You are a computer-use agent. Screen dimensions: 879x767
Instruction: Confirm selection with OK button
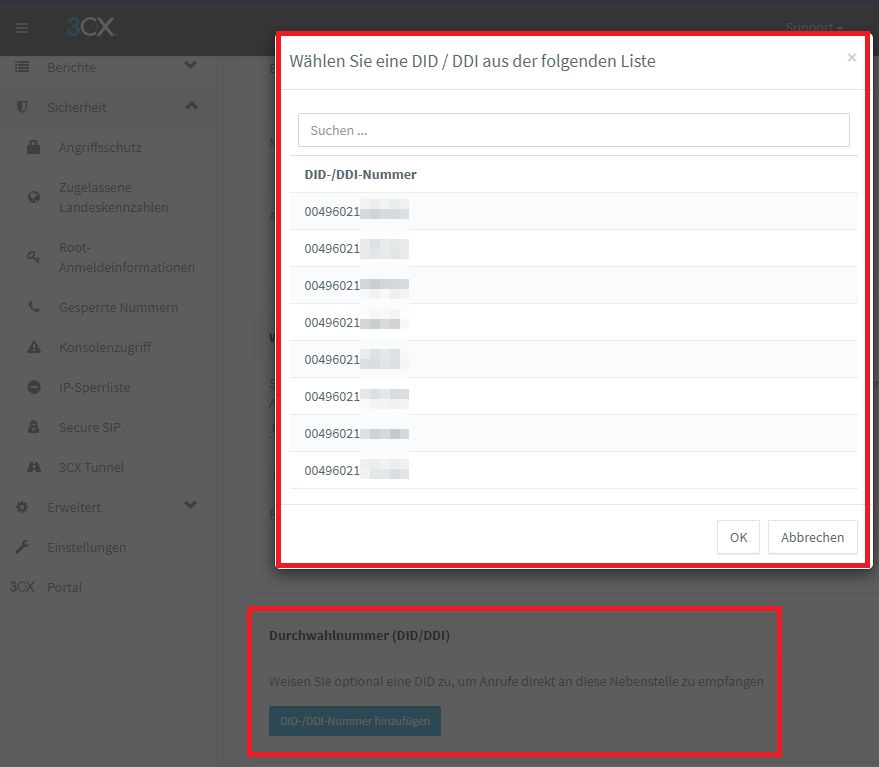[738, 537]
